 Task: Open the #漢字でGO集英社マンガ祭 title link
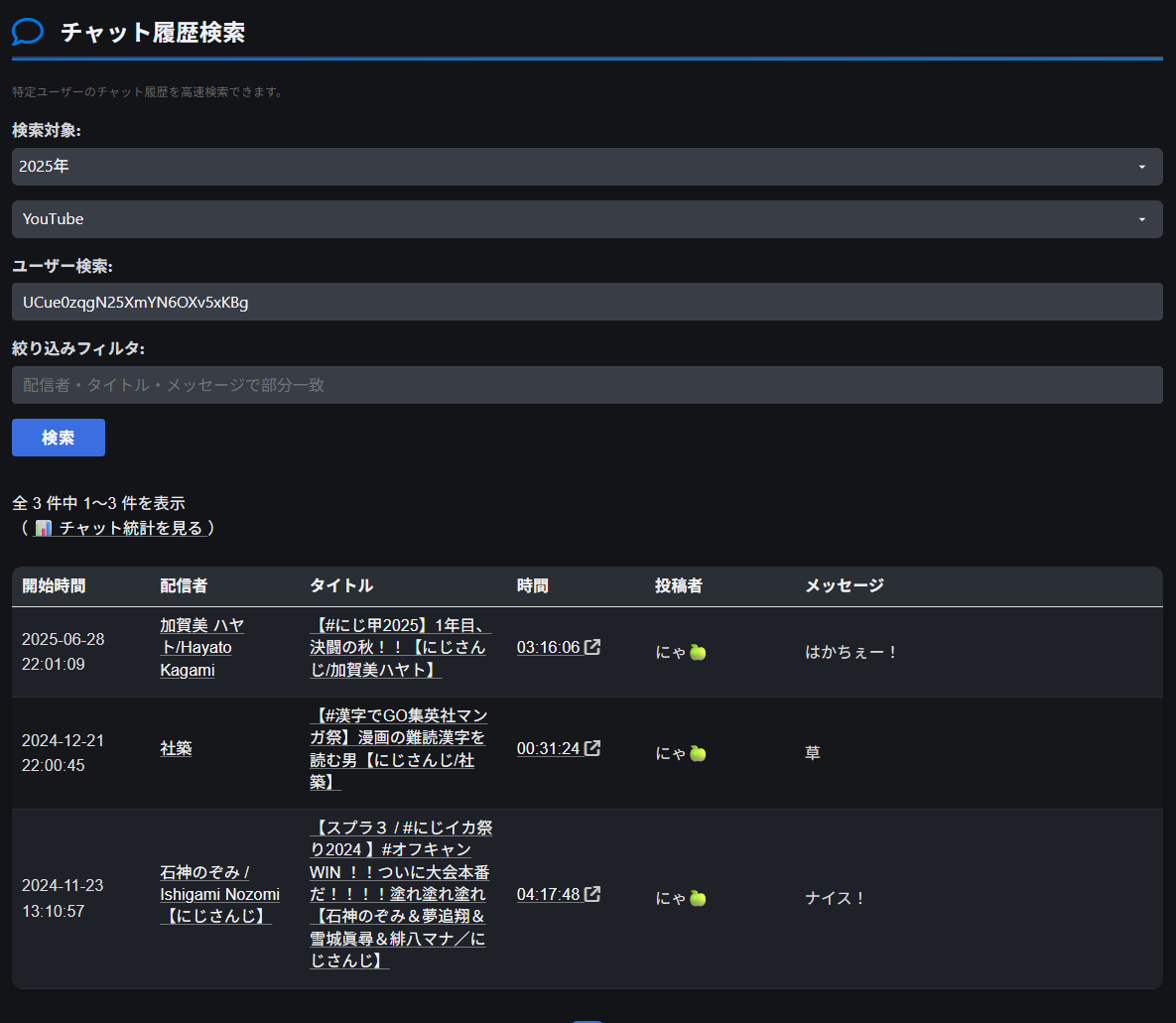pos(399,748)
